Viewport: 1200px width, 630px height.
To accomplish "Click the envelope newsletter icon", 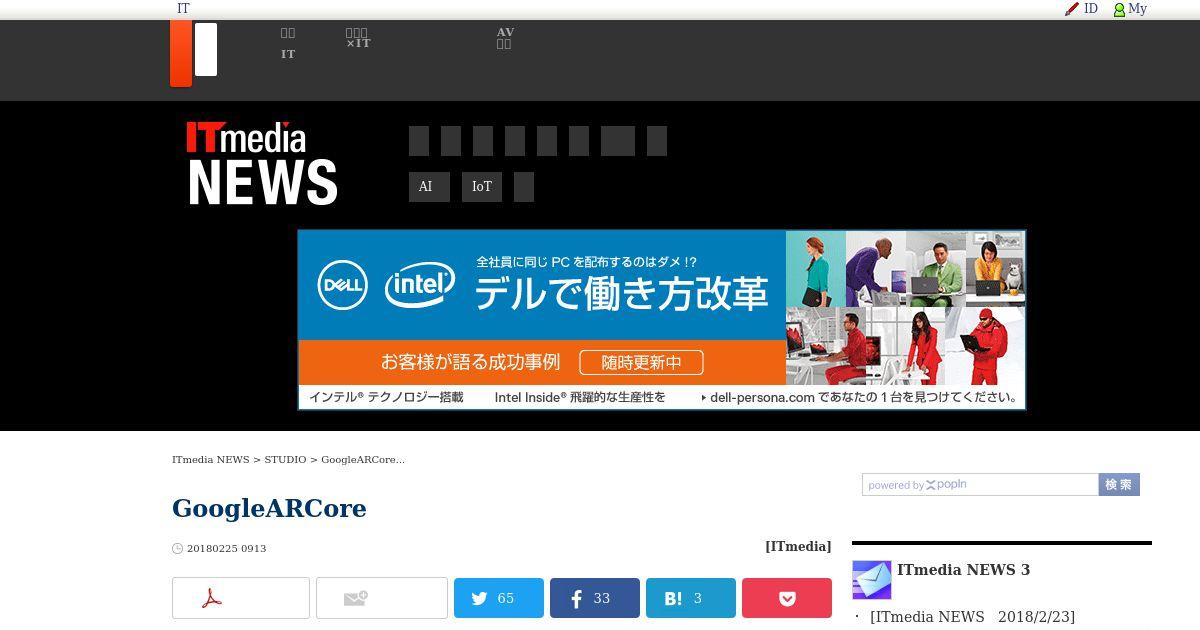I will coord(872,580).
